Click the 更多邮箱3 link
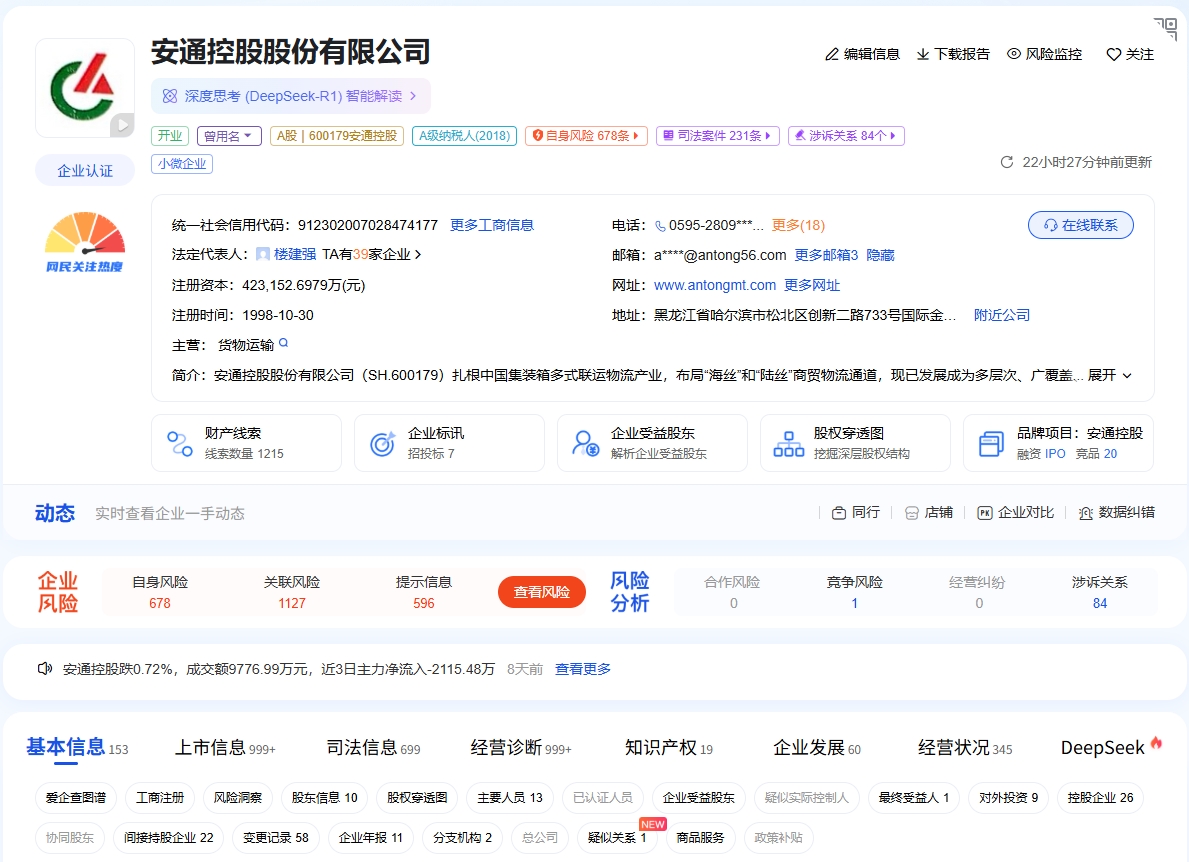Viewport: 1189px width, 862px height. pyautogui.click(x=827, y=255)
